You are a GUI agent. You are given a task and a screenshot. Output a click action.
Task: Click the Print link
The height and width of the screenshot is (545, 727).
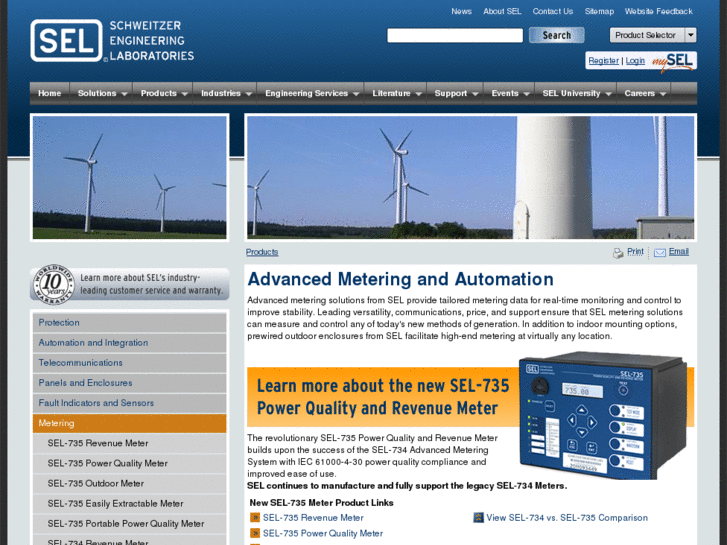click(x=635, y=251)
